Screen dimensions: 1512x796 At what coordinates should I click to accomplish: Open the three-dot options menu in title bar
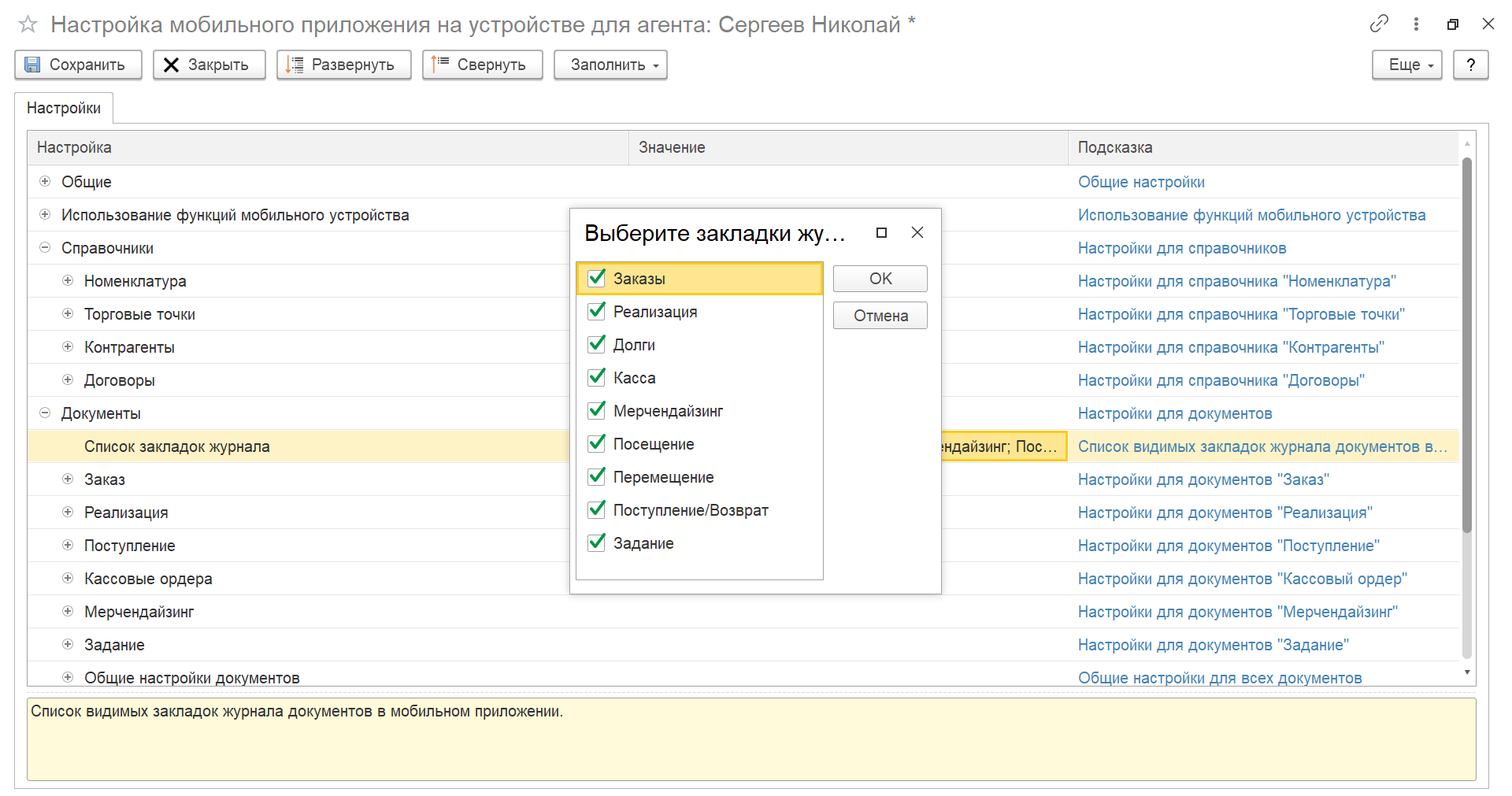(x=1416, y=24)
